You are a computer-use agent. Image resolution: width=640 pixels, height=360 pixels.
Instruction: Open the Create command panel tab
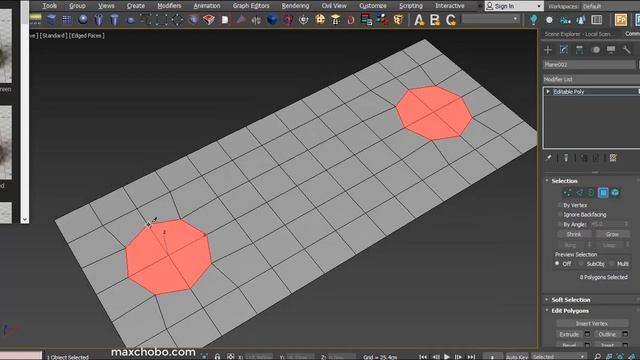point(548,50)
